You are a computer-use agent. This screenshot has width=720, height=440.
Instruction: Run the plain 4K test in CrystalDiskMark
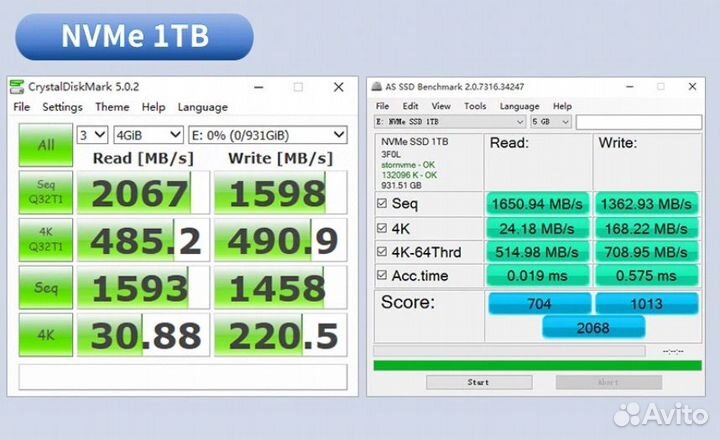pyautogui.click(x=45, y=335)
